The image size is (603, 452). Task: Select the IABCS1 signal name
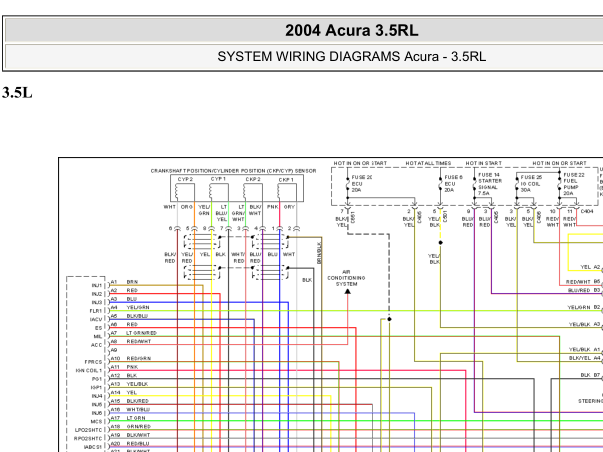pyautogui.click(x=93, y=447)
